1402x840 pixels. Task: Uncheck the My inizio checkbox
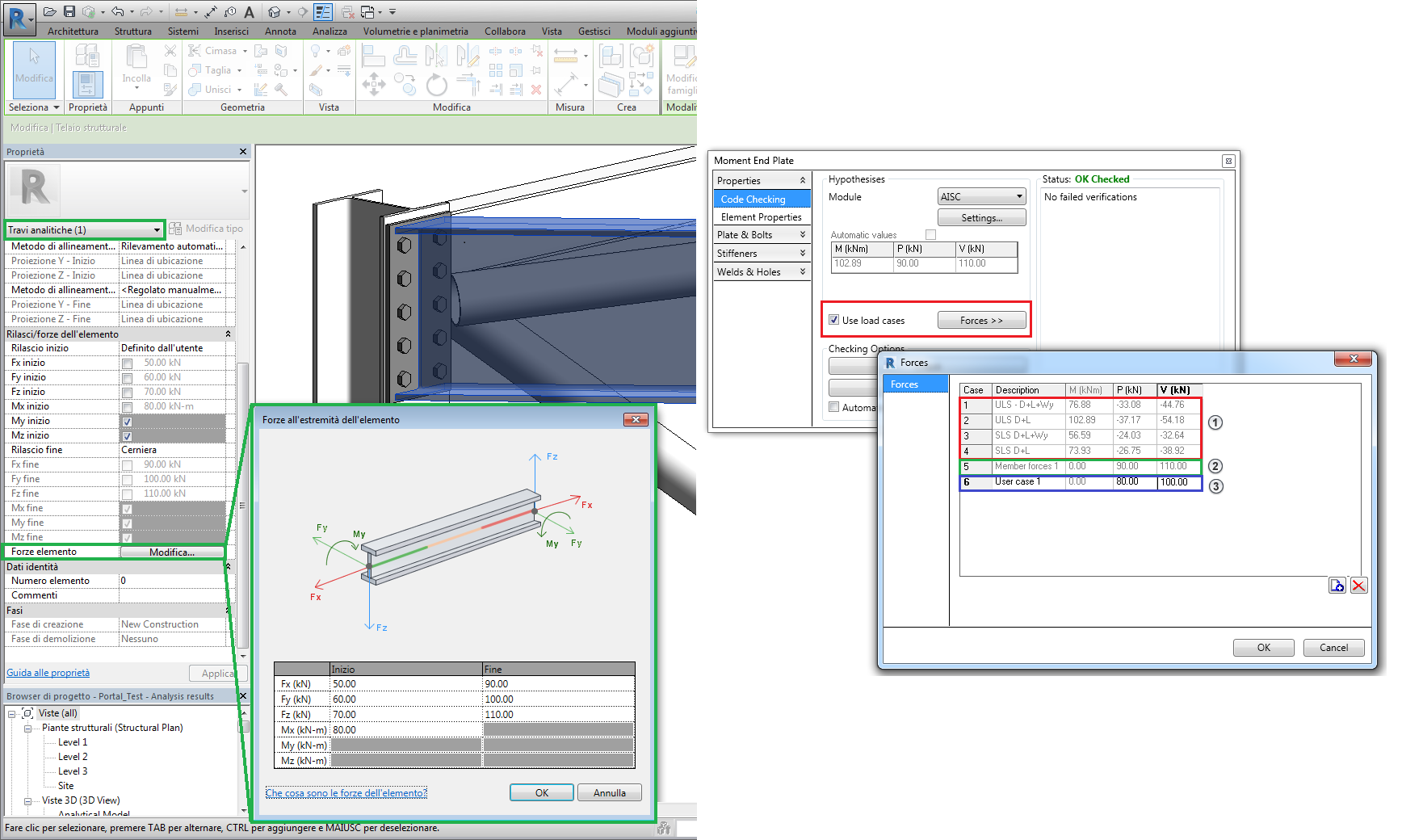click(127, 422)
